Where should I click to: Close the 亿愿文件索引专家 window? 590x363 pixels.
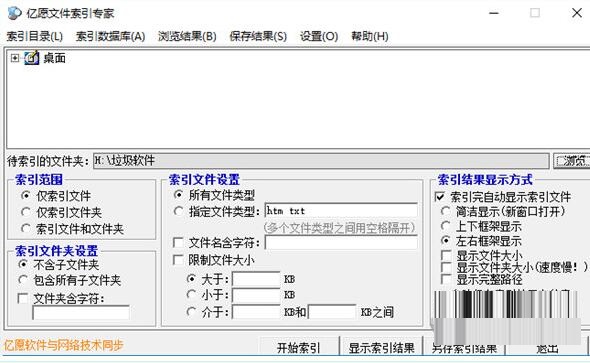[577, 13]
